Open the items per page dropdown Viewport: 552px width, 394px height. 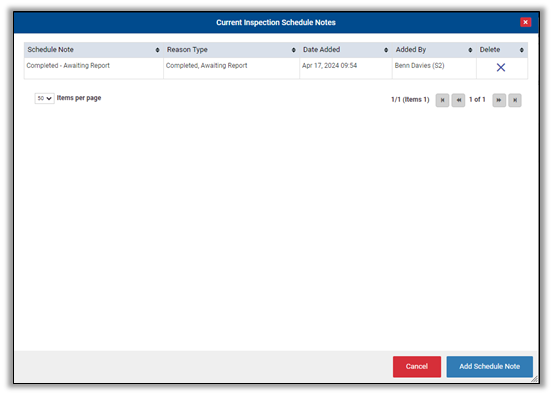[44, 98]
